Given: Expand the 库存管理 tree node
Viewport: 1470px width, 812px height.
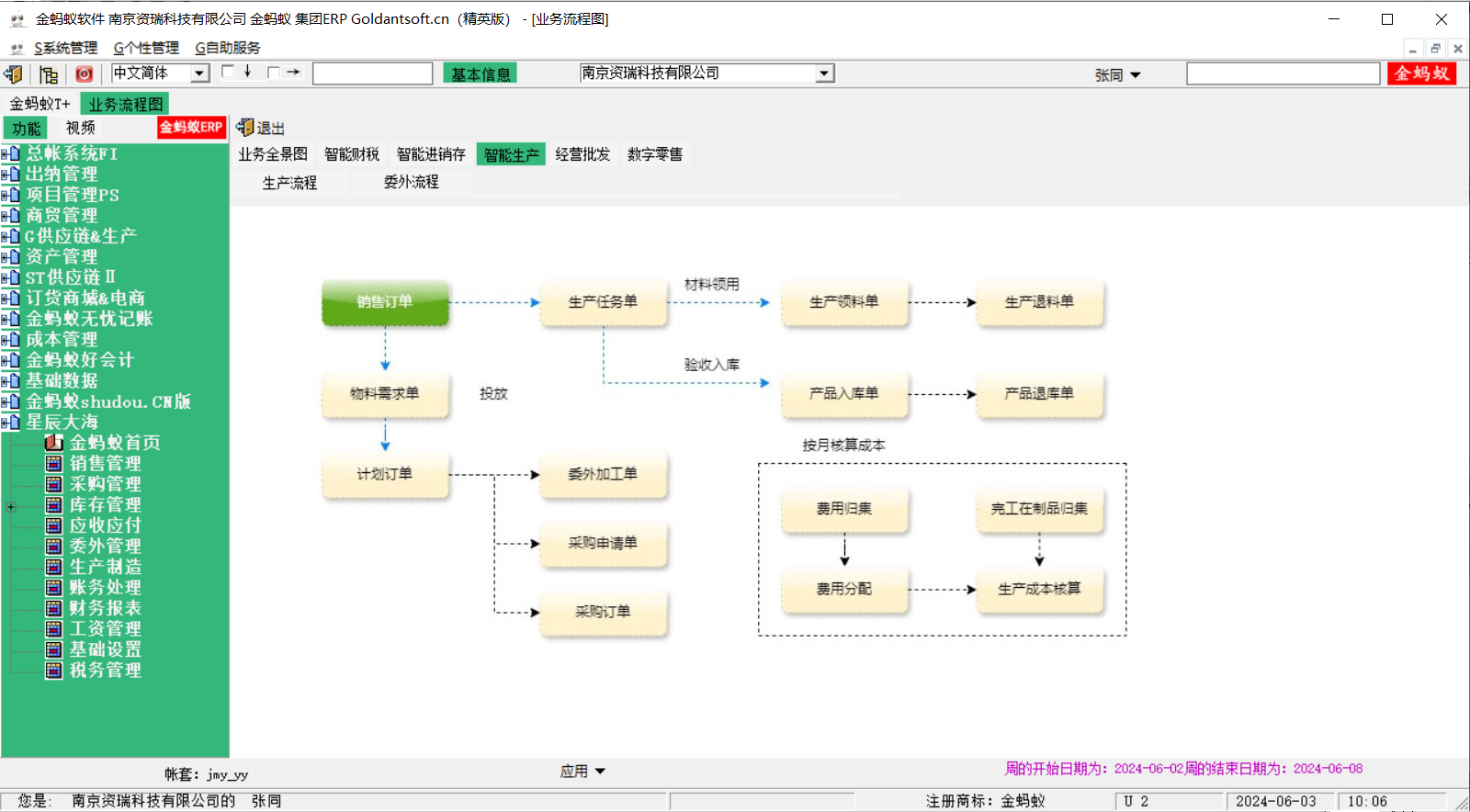Looking at the screenshot, I should [11, 506].
